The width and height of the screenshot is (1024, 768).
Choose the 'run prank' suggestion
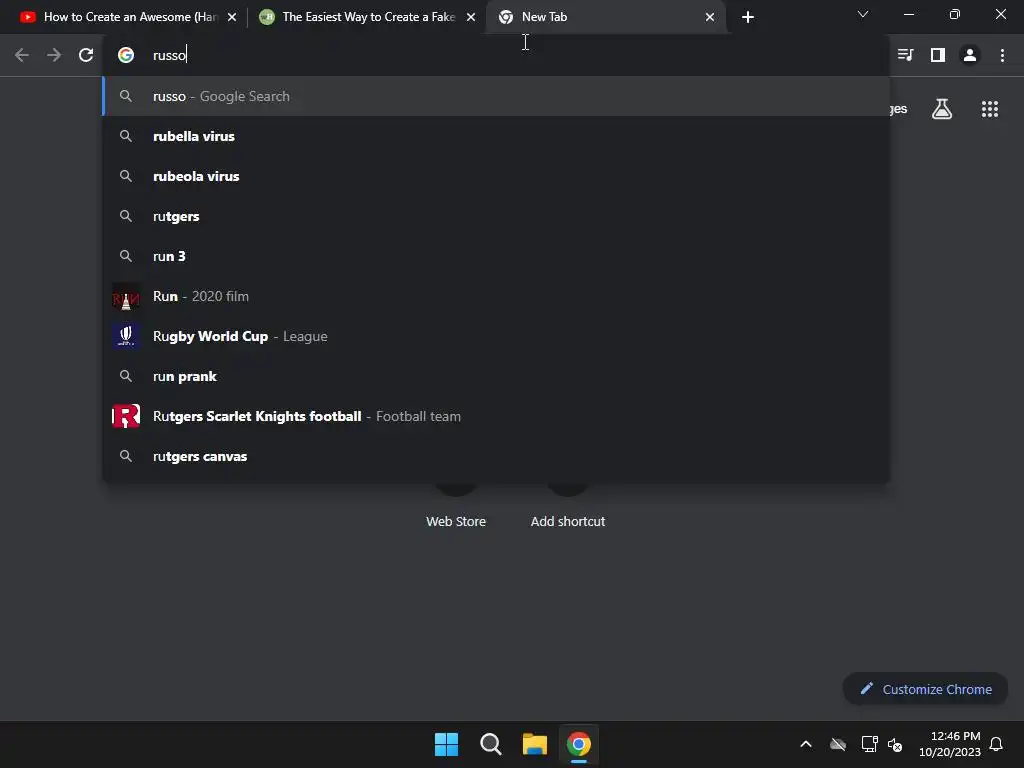point(496,376)
